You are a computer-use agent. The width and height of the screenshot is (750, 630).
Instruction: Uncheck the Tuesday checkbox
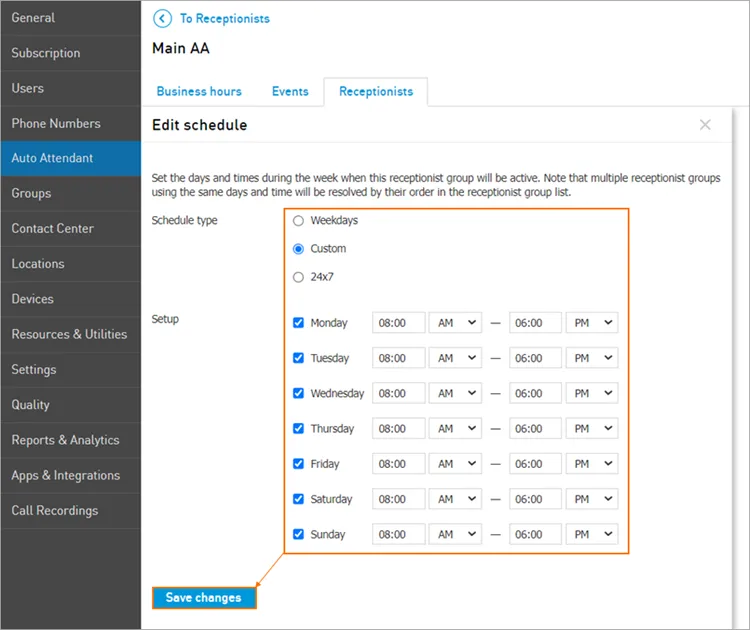click(x=298, y=358)
